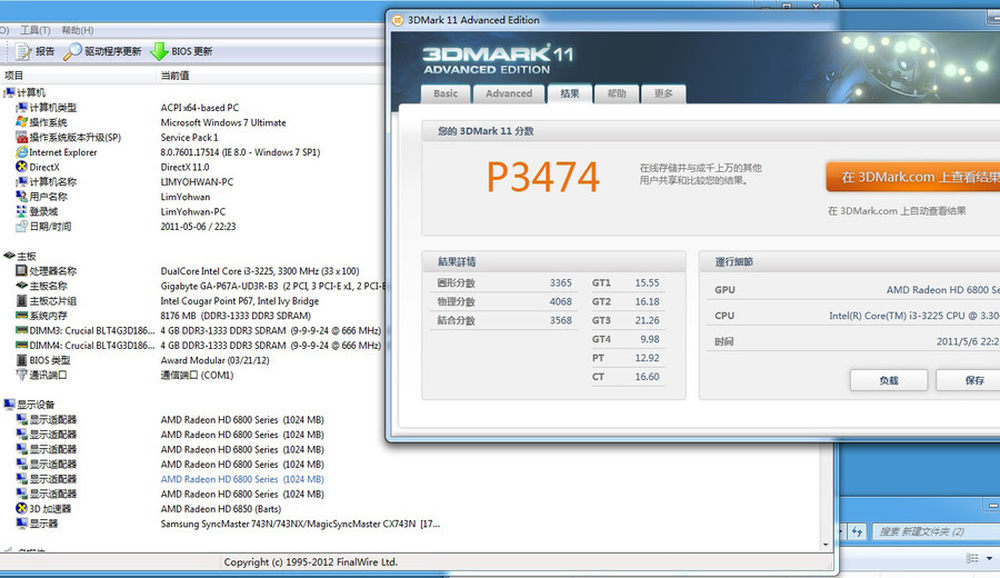
Task: Click the Microsoft Windows 7 Ultimate value
Action: point(223,122)
